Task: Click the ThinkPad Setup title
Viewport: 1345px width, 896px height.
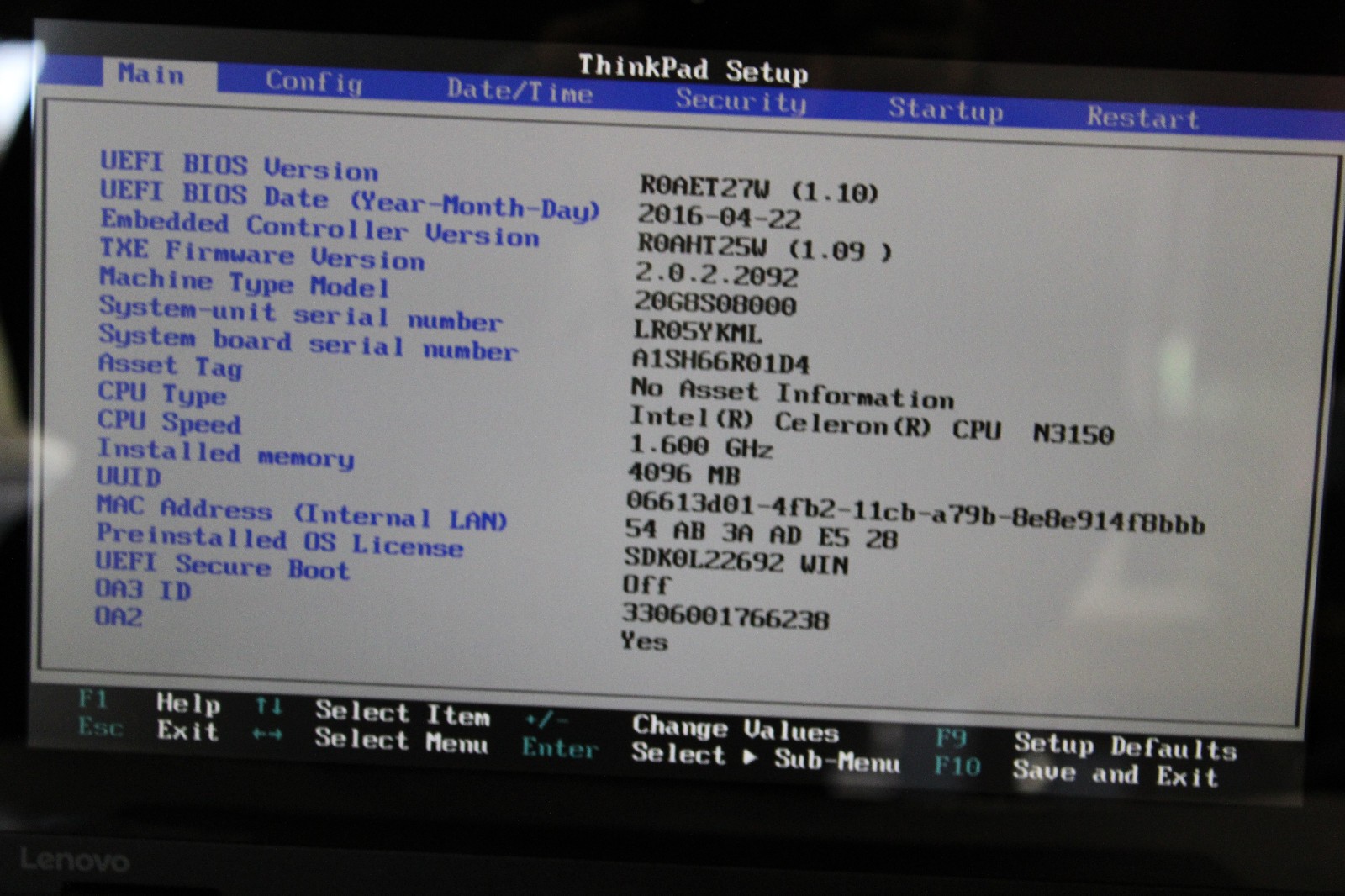Action: pyautogui.click(x=694, y=68)
